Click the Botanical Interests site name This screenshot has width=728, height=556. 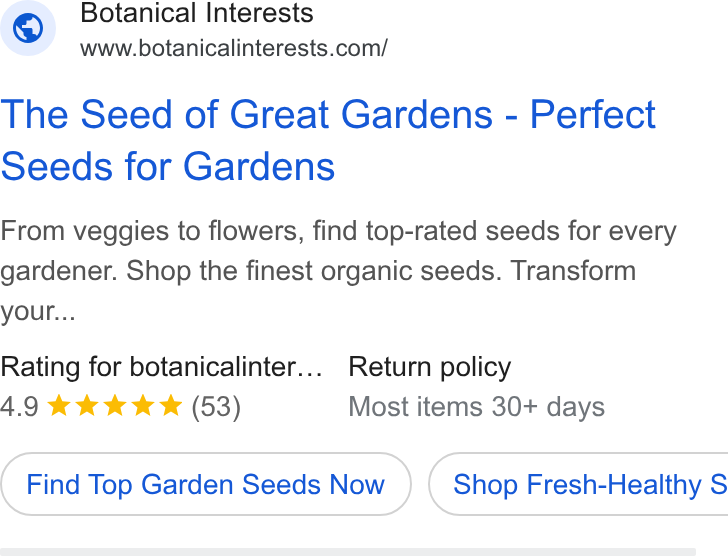click(197, 13)
